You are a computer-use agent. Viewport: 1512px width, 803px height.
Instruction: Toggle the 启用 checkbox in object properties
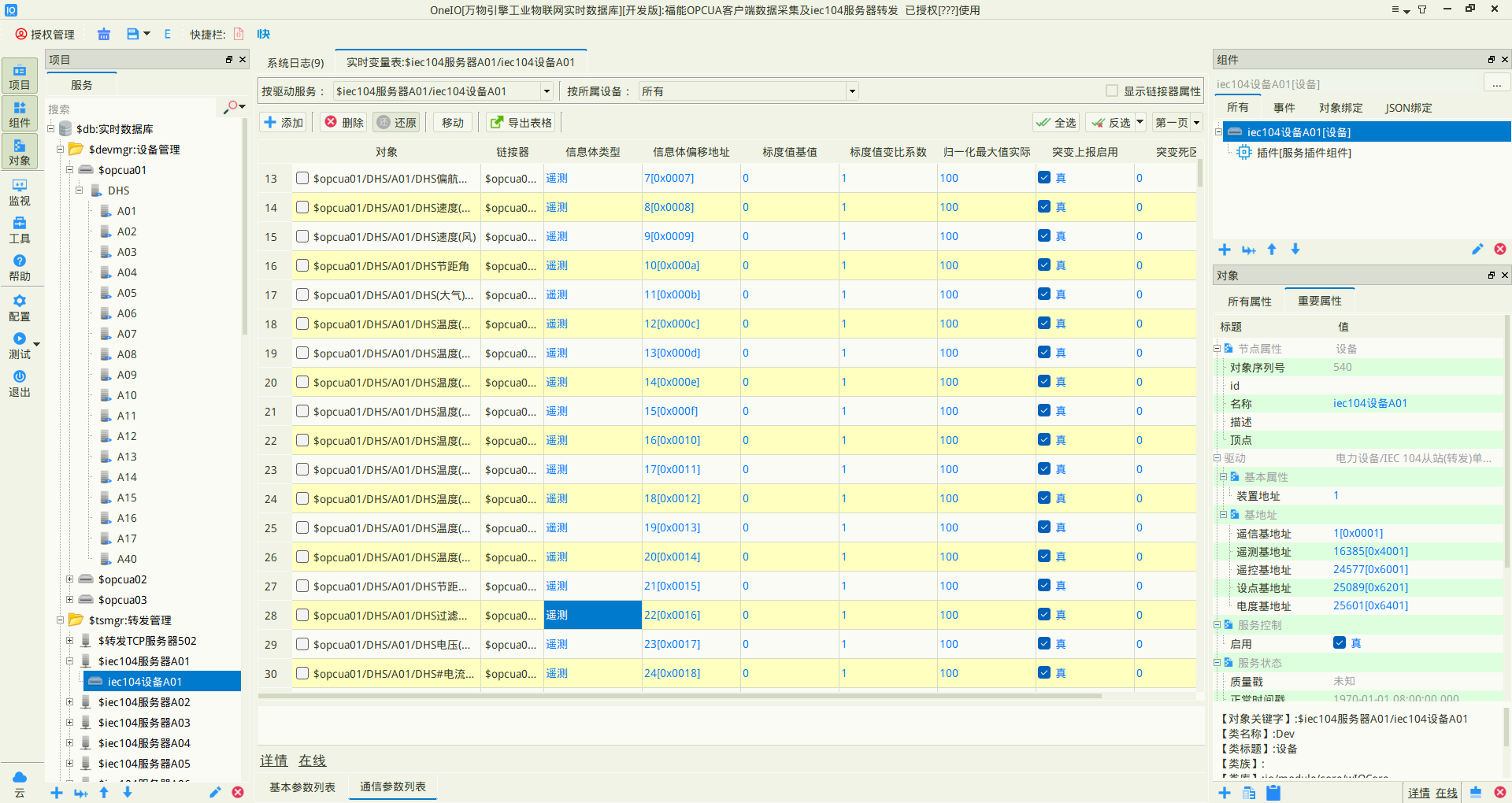(x=1340, y=642)
